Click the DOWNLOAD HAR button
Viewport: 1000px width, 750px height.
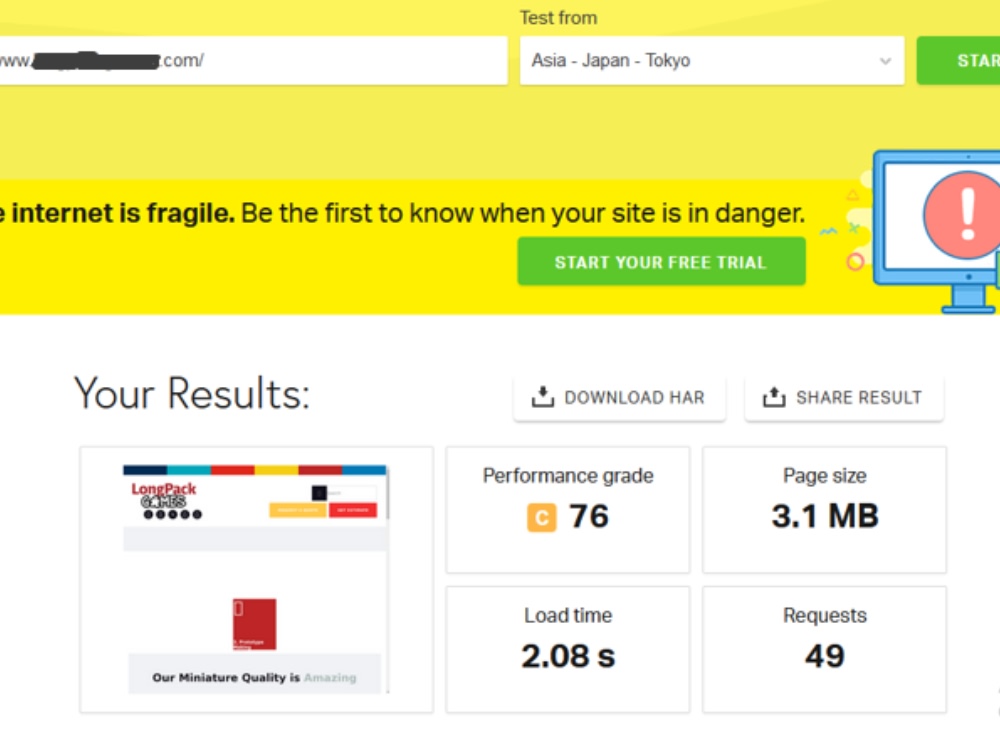pos(619,398)
